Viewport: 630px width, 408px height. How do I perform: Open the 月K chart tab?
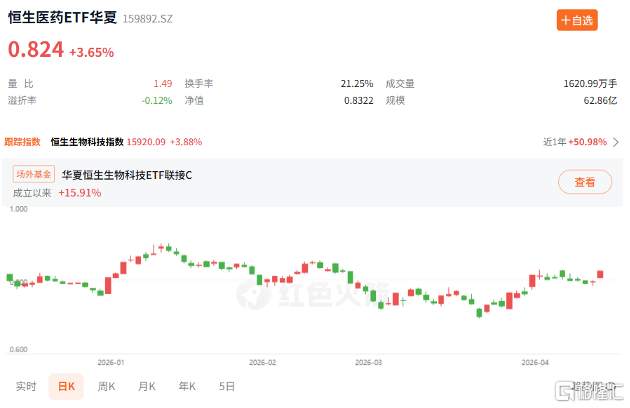click(147, 386)
